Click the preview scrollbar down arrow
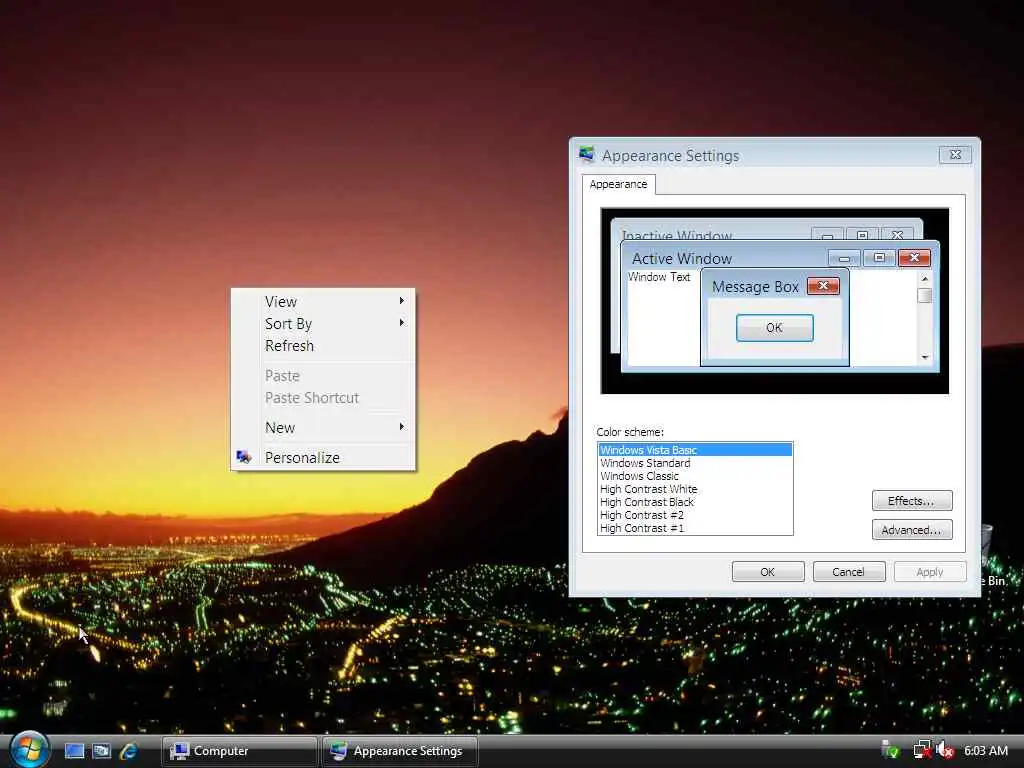Image resolution: width=1024 pixels, height=768 pixels. point(925,357)
